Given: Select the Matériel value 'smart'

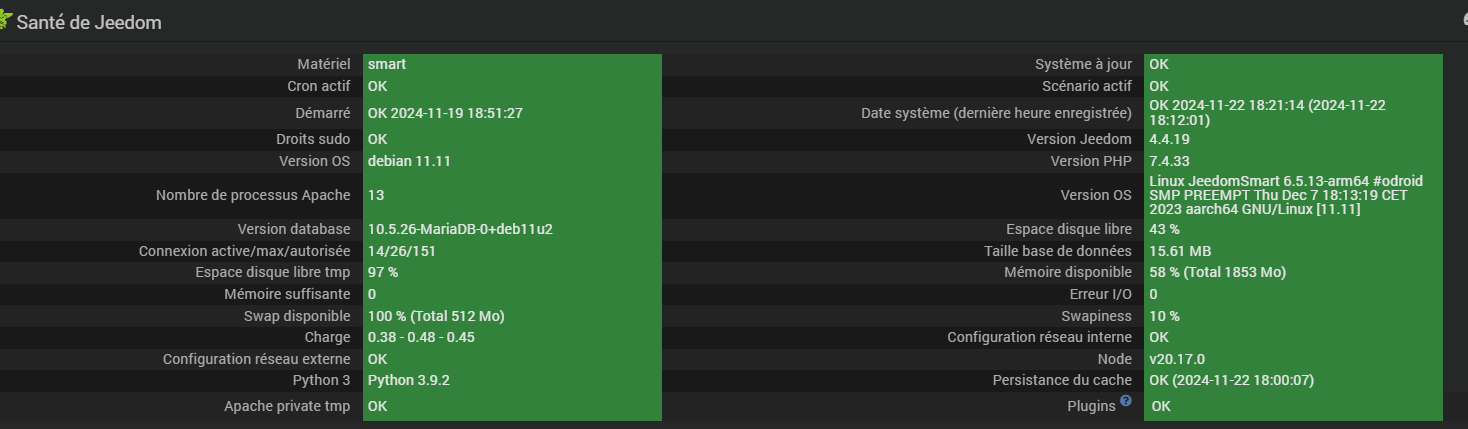Looking at the screenshot, I should (387, 64).
